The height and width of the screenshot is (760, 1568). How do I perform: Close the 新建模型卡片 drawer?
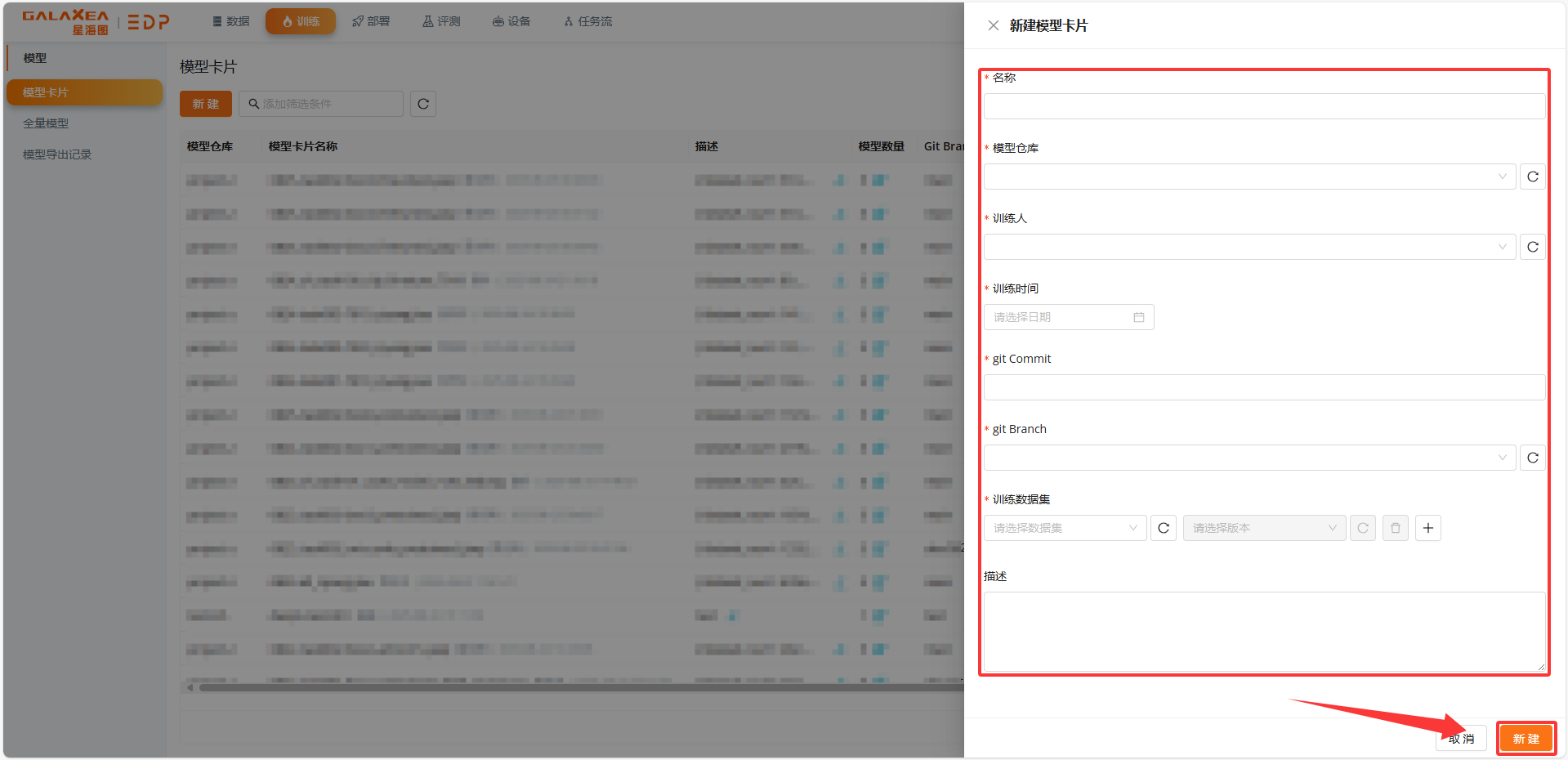[x=993, y=25]
